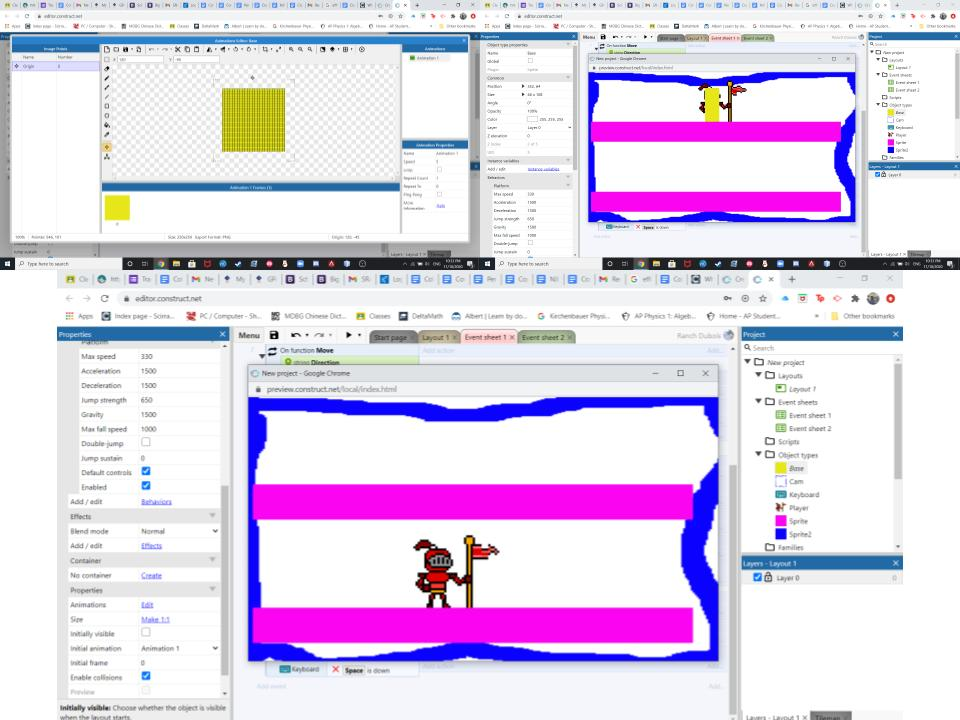Click the blank-page clear image icon in Animations Editor

[x=107, y=49]
